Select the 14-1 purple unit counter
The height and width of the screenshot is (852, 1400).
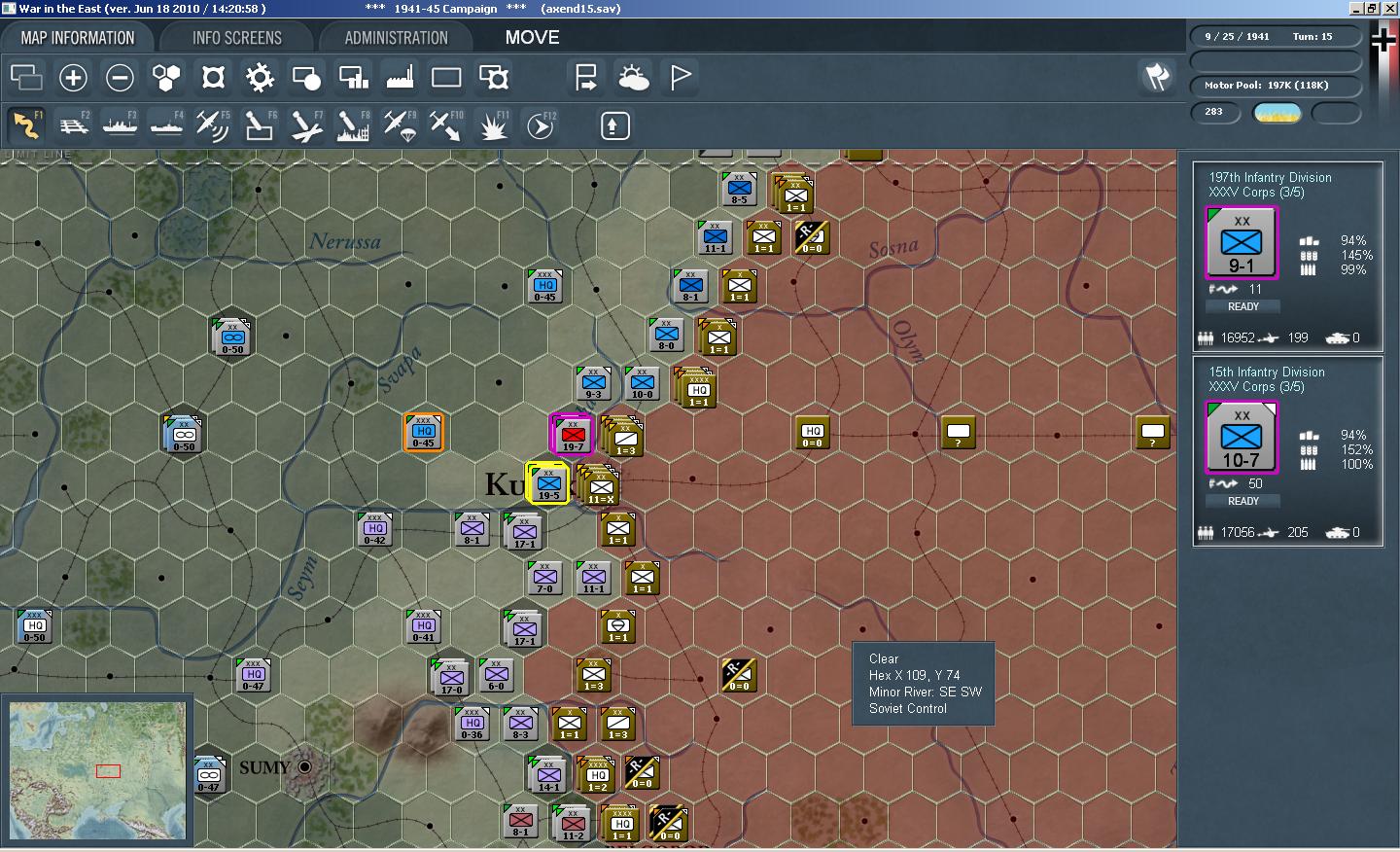(x=547, y=775)
